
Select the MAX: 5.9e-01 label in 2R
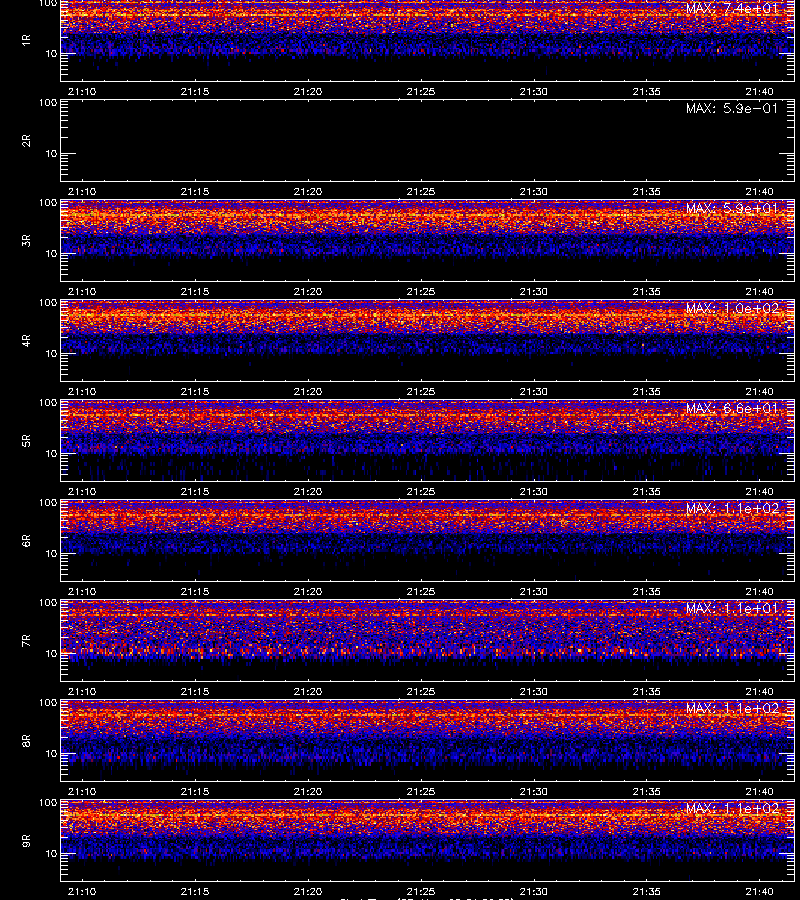point(732,108)
